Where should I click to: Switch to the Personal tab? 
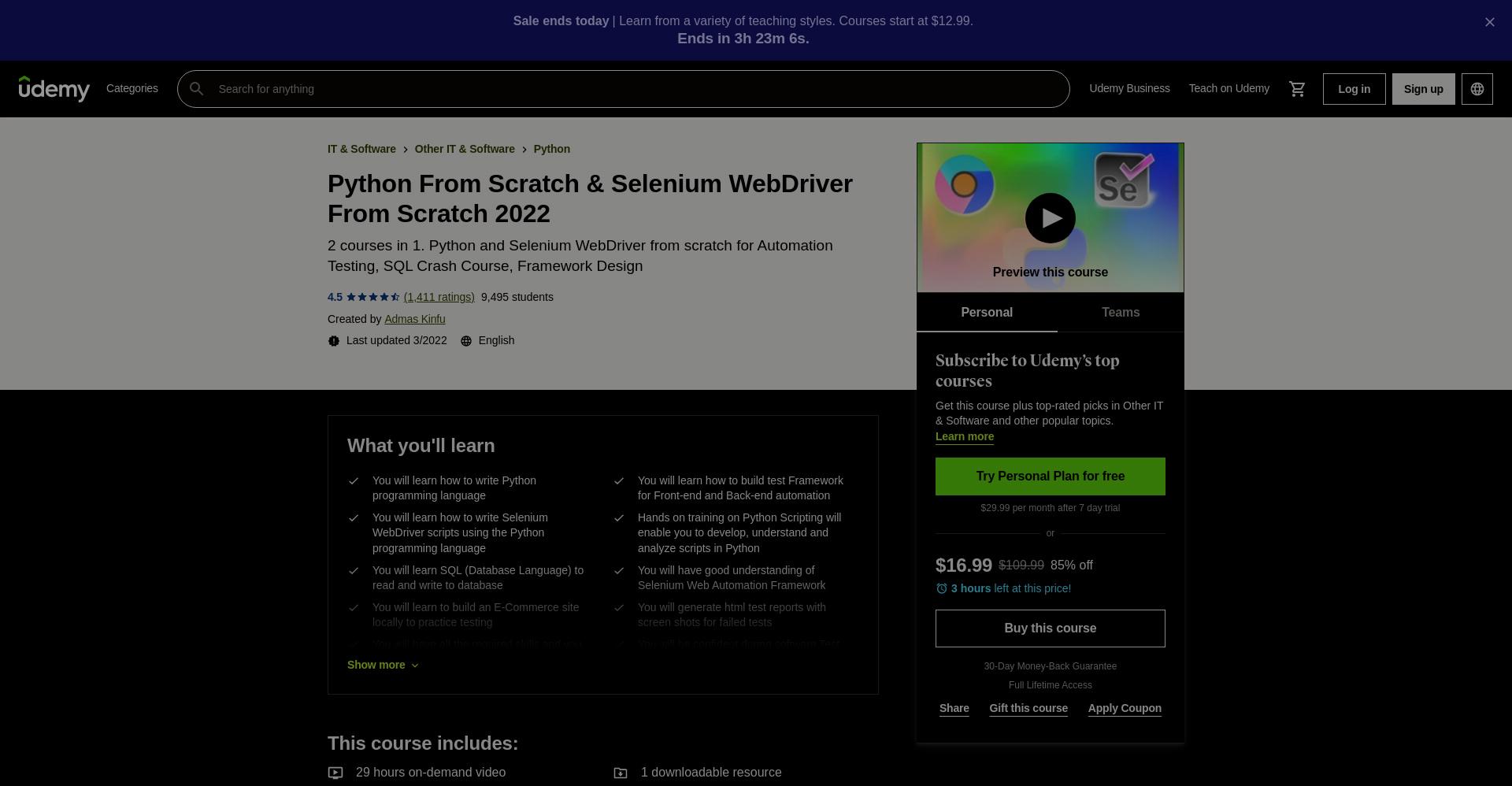[x=987, y=313]
